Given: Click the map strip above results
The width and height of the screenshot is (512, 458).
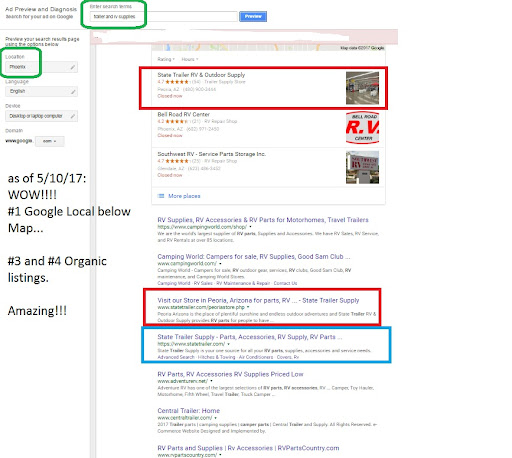Looking at the screenshot, I should click(268, 48).
